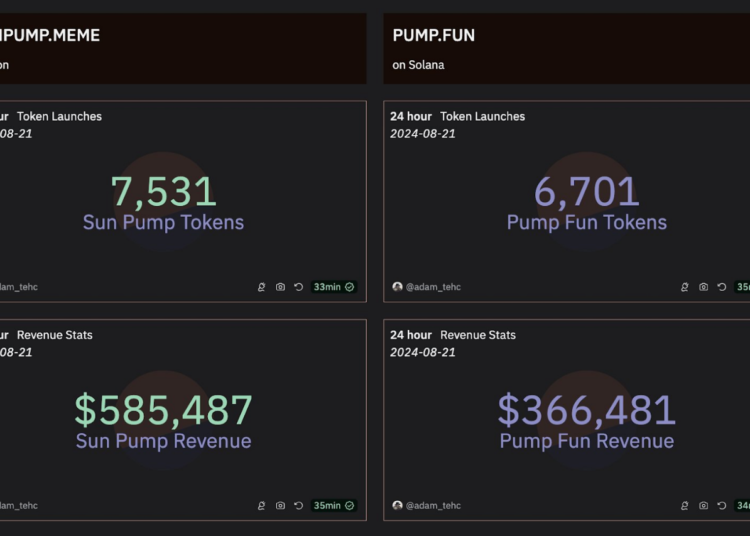Click the adam_tehc avatar in Pump Fun Tokens panel
The height and width of the screenshot is (536, 750).
pos(397,287)
